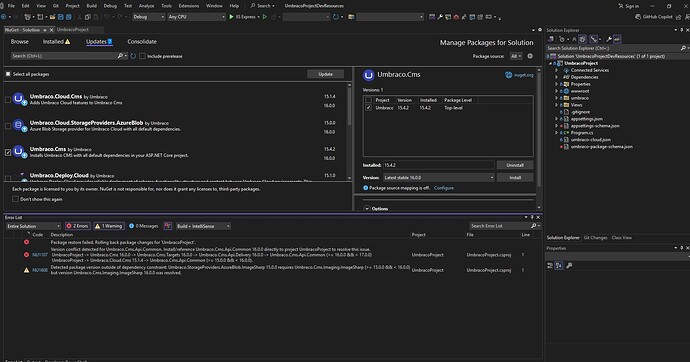Click the Categorized icon in Properties panel
The width and height of the screenshot is (690, 362).
(550, 265)
